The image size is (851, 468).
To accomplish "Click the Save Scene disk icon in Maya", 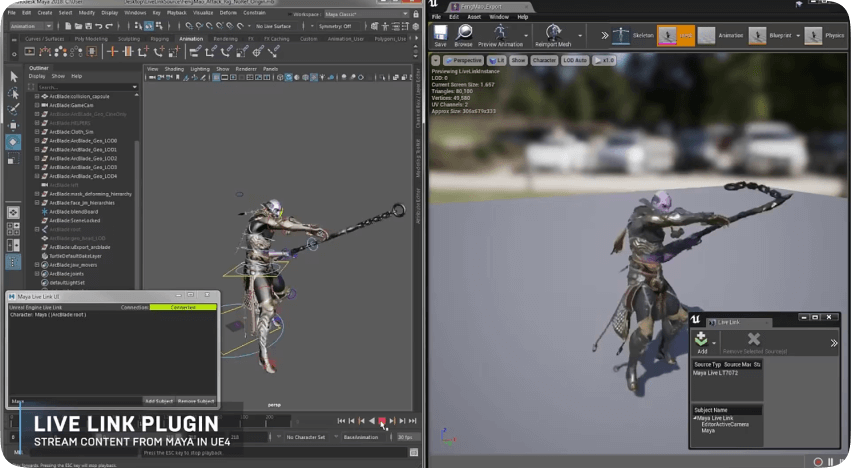I will [88, 26].
